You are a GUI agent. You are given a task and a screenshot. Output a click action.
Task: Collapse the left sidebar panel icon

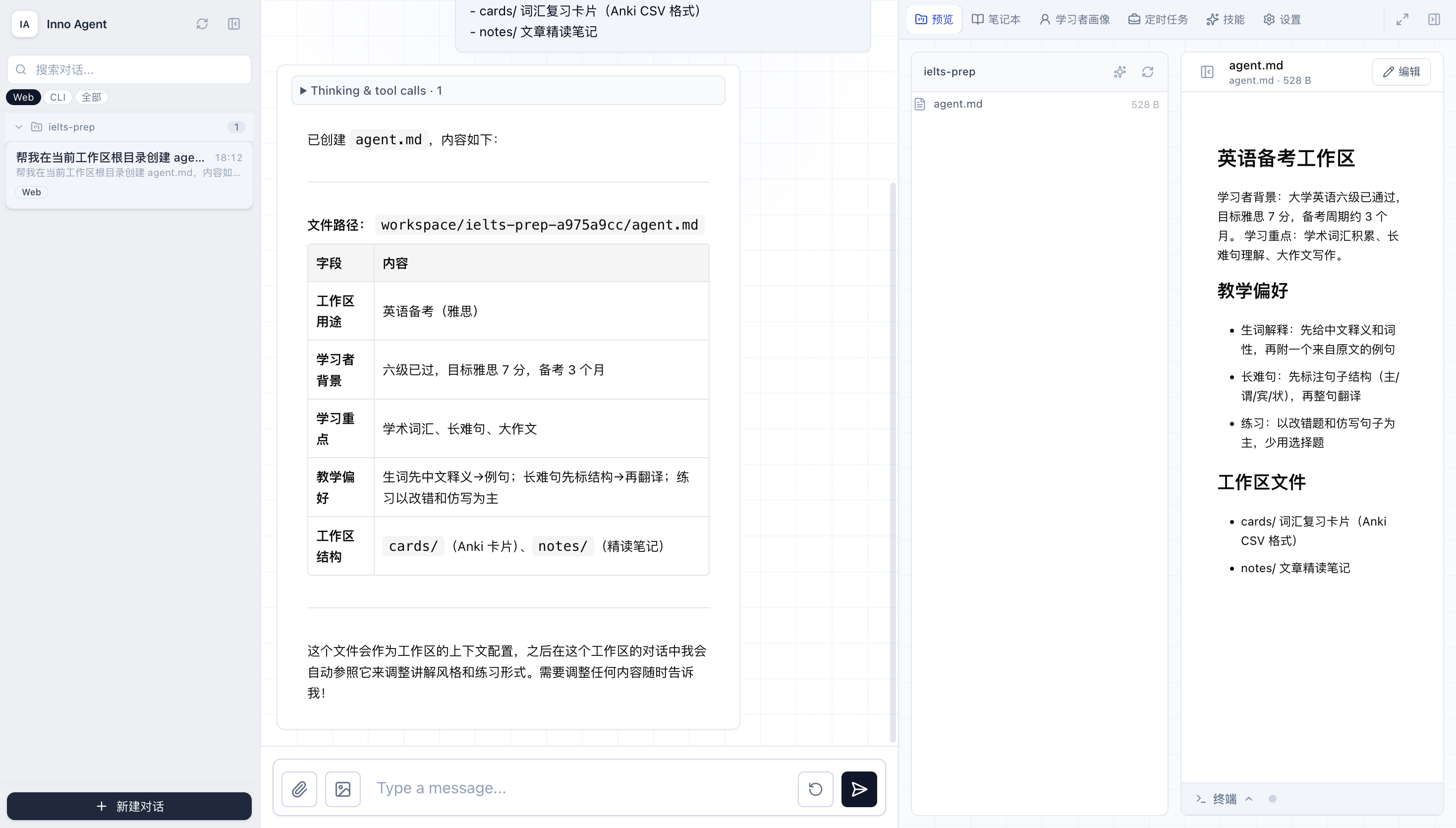233,24
